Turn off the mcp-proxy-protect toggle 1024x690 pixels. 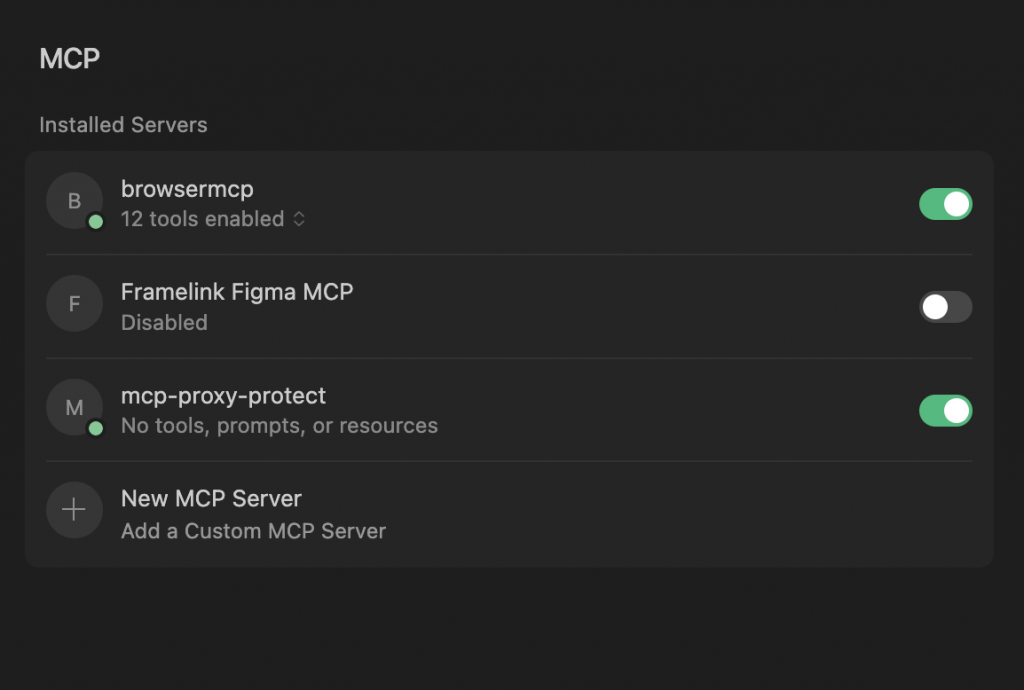[x=945, y=411]
